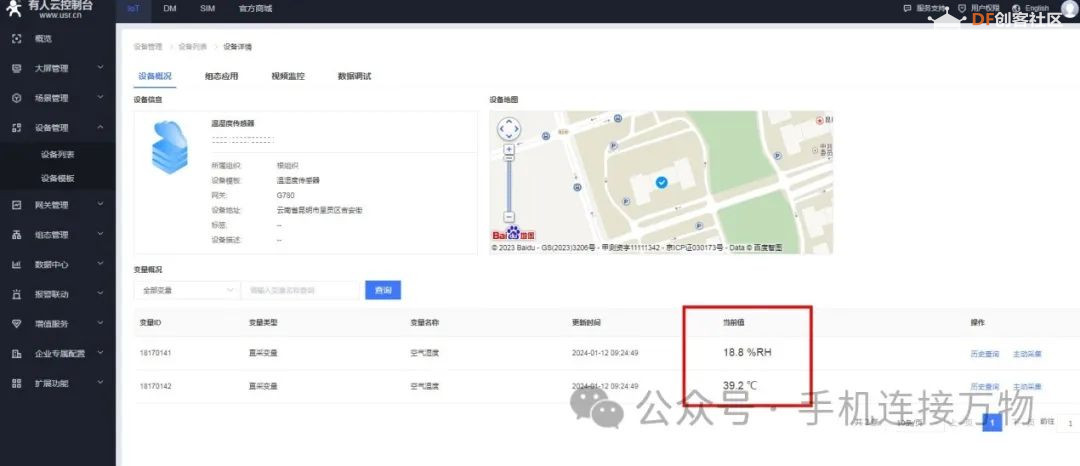Click the 服务支持 chat icon in header
Image resolution: width=1080 pixels, height=466 pixels.
coord(907,8)
